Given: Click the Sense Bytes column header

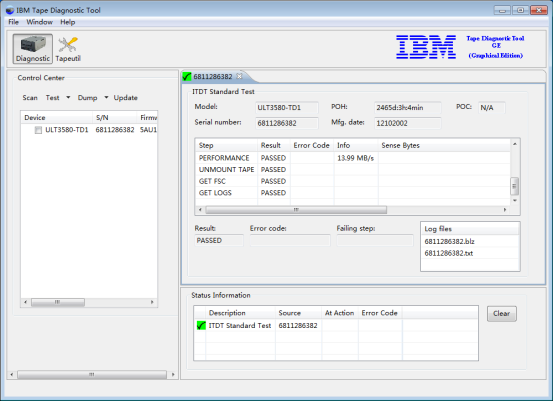Looking at the screenshot, I should tap(444, 145).
